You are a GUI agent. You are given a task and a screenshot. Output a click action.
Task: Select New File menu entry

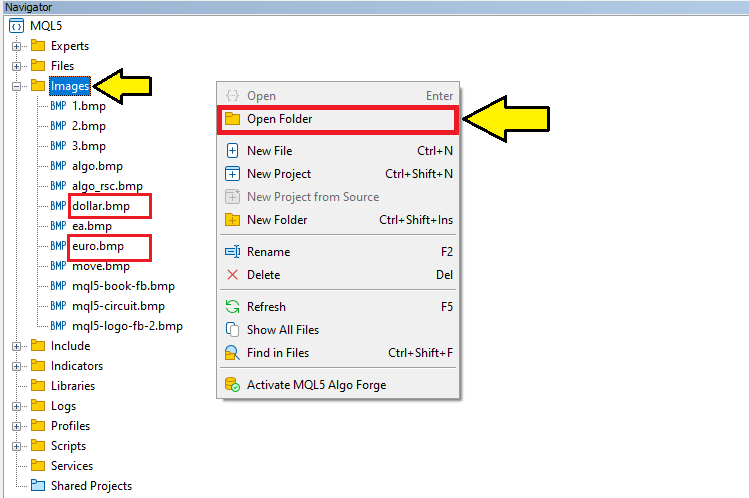[x=338, y=151]
